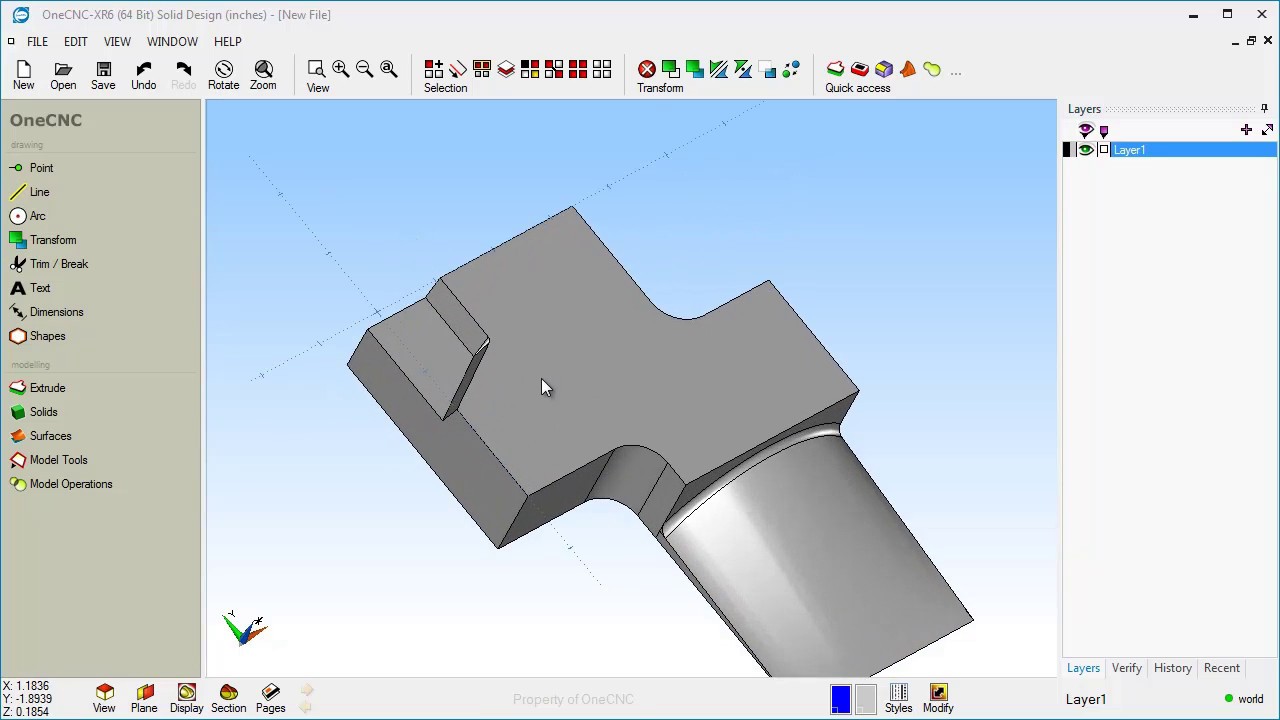
Task: Click the green squares copy transform icon
Action: [x=671, y=69]
